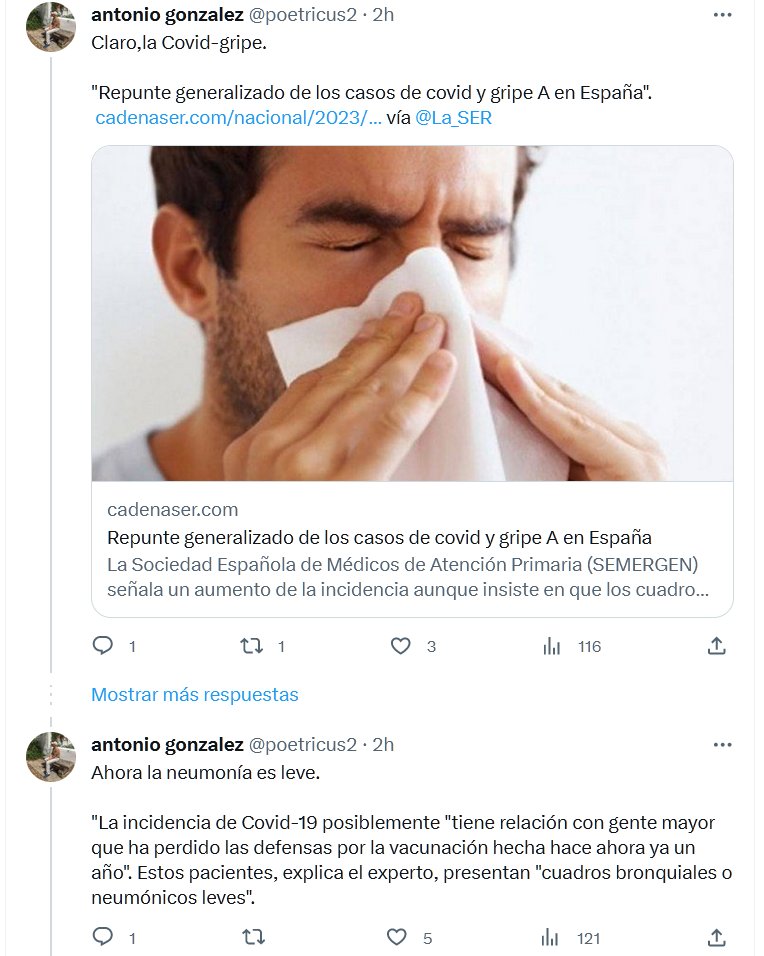This screenshot has height=956, width=764.
Task: Open the cadenaser.com/nacional link
Action: click(x=238, y=118)
